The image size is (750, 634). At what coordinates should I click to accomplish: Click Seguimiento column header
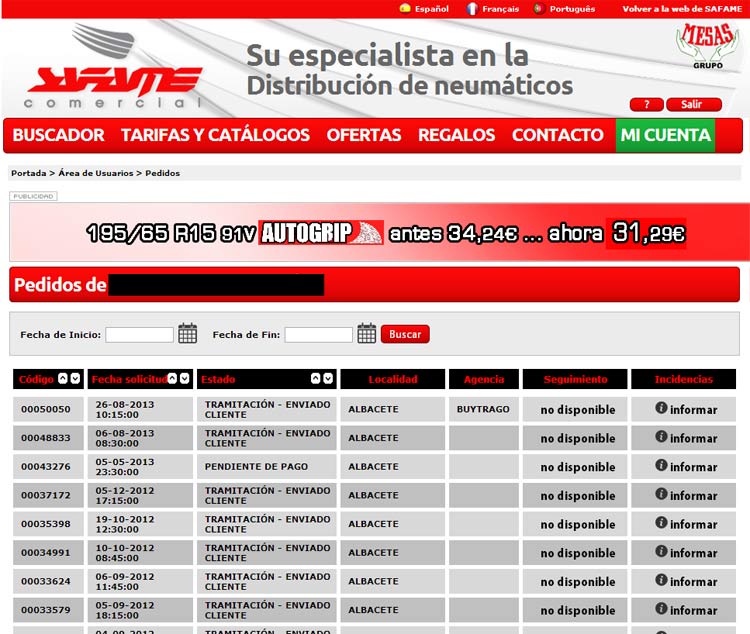[x=575, y=379]
